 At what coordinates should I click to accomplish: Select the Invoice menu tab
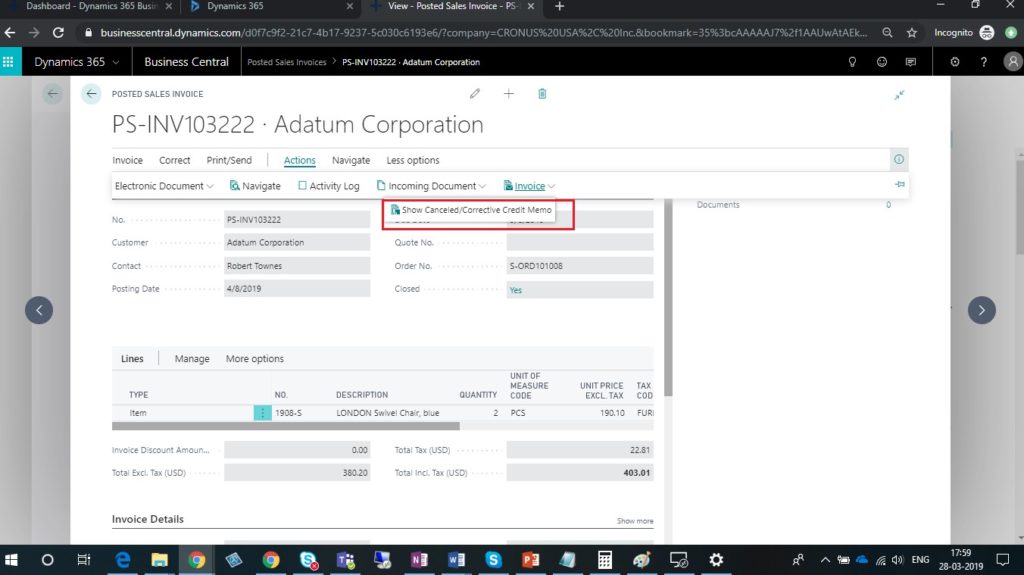[127, 160]
